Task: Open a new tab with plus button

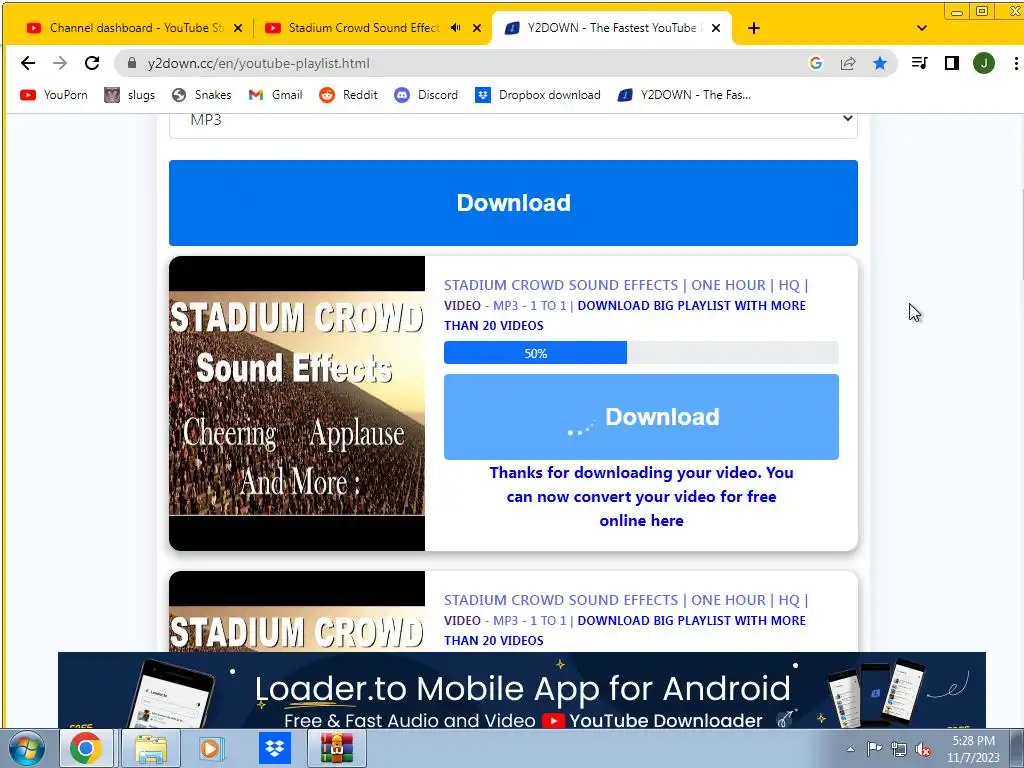Action: pos(754,28)
